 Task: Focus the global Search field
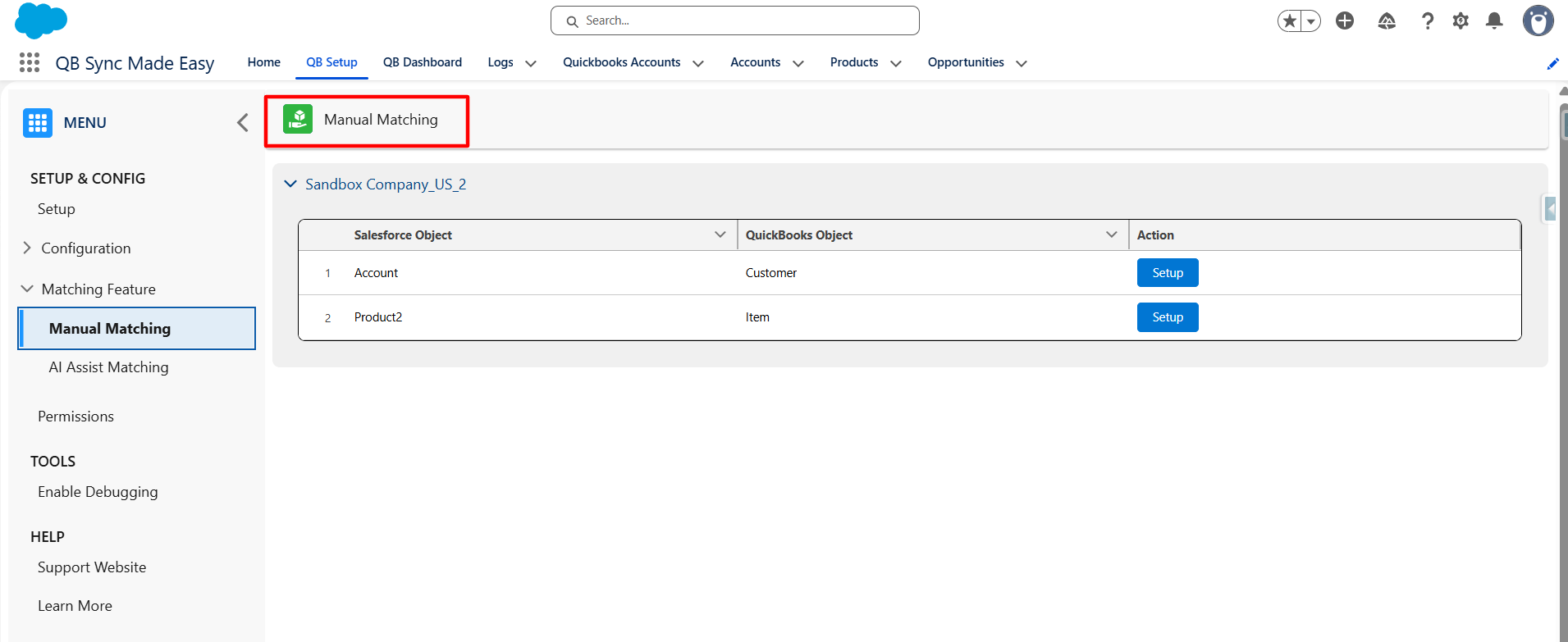[x=735, y=20]
